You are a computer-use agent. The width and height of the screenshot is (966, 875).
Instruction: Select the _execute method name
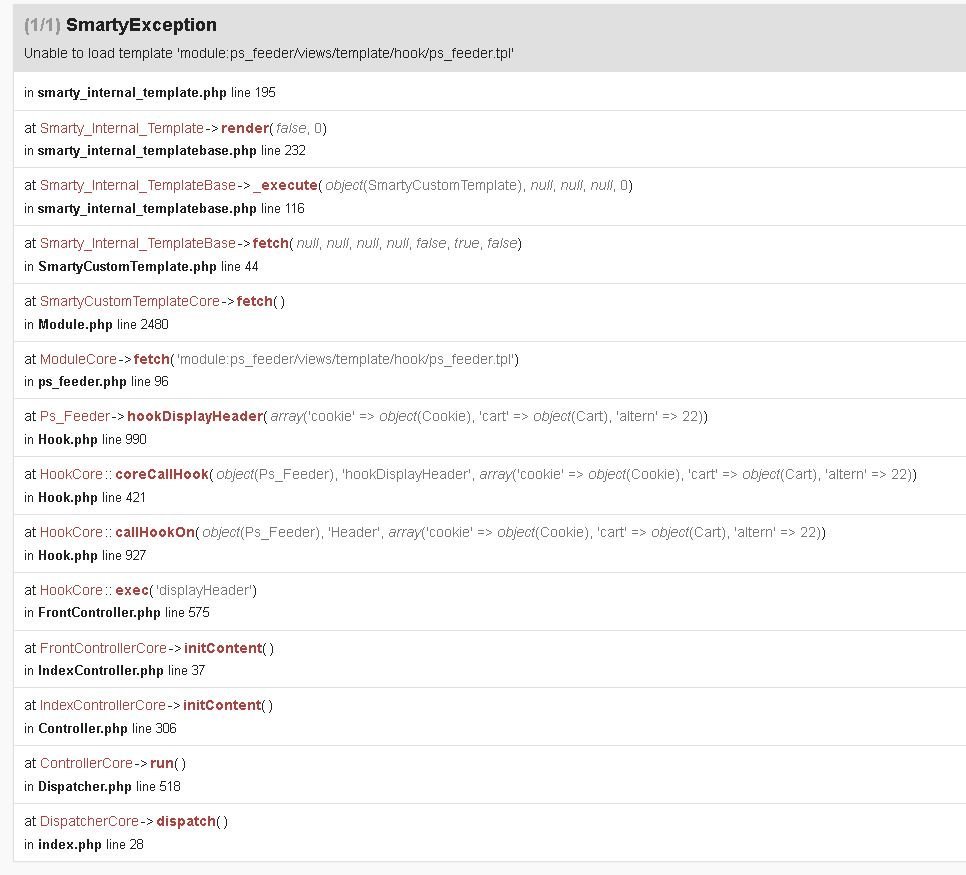pos(286,185)
